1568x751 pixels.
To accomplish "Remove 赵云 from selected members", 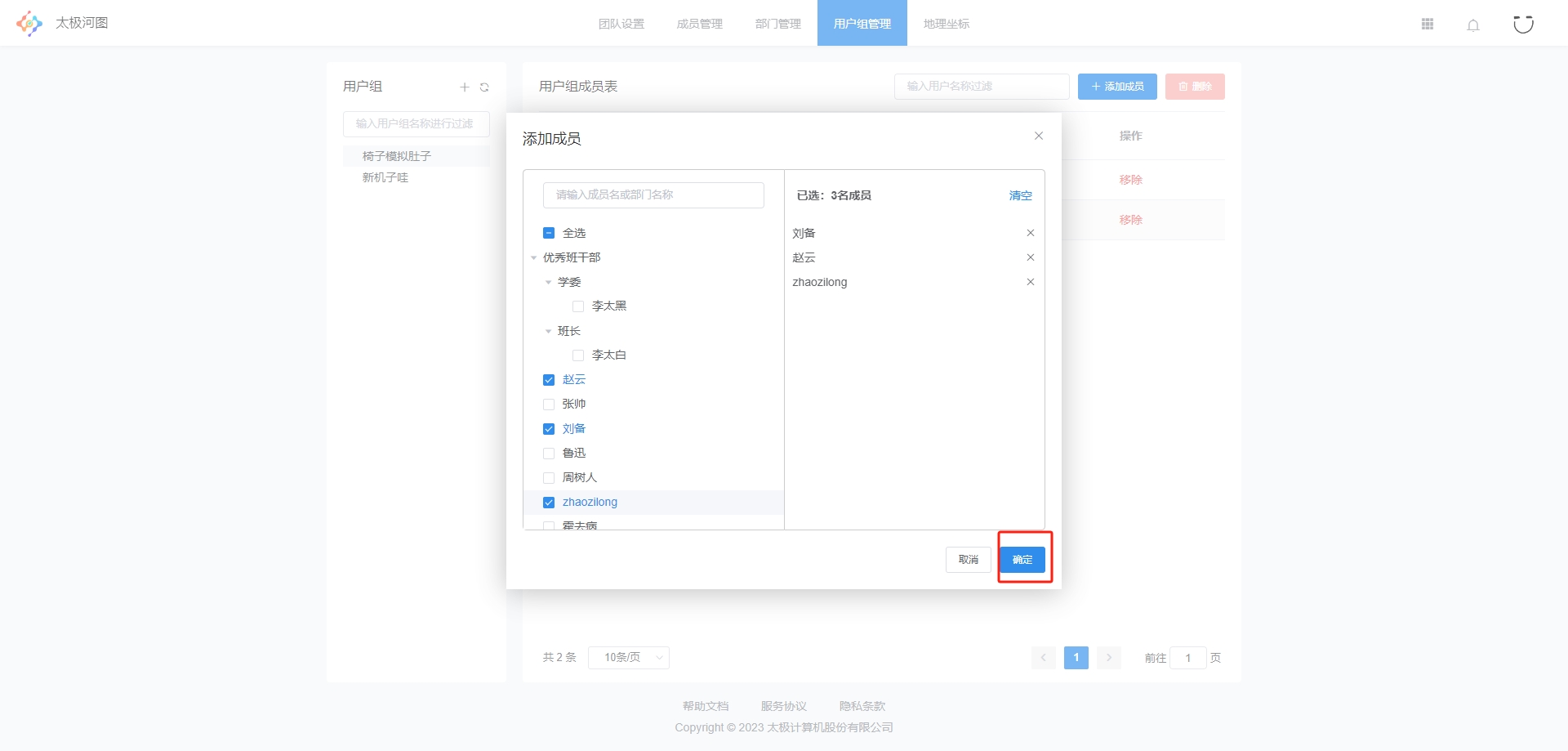I will (1031, 257).
